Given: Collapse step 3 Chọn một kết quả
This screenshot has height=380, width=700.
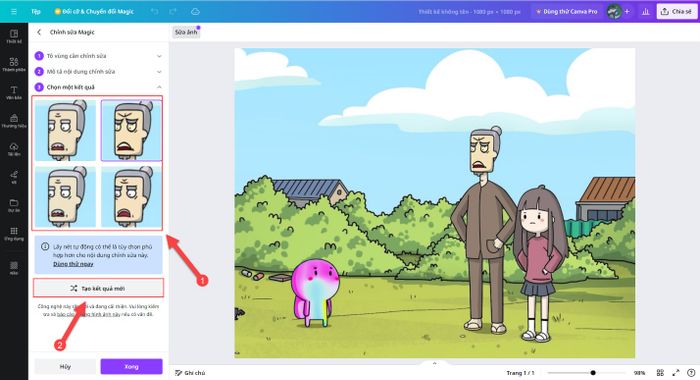Looking at the screenshot, I should 98,87.
